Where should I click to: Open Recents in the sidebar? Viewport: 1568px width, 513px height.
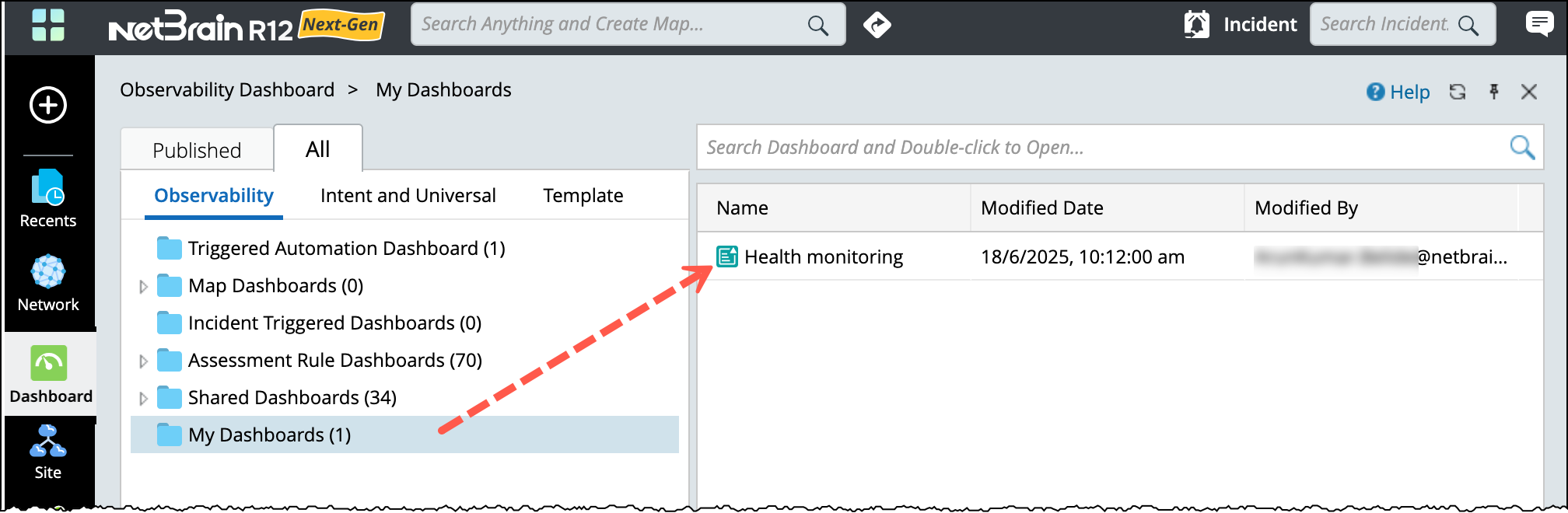(x=48, y=199)
